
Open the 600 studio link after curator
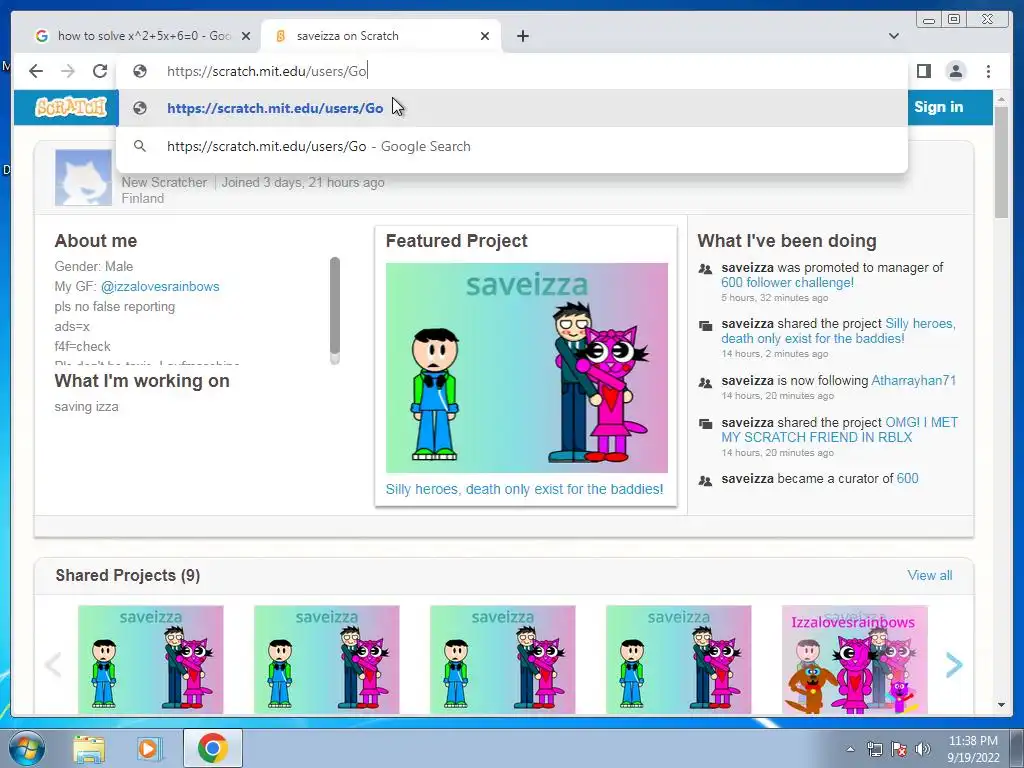[x=907, y=479]
